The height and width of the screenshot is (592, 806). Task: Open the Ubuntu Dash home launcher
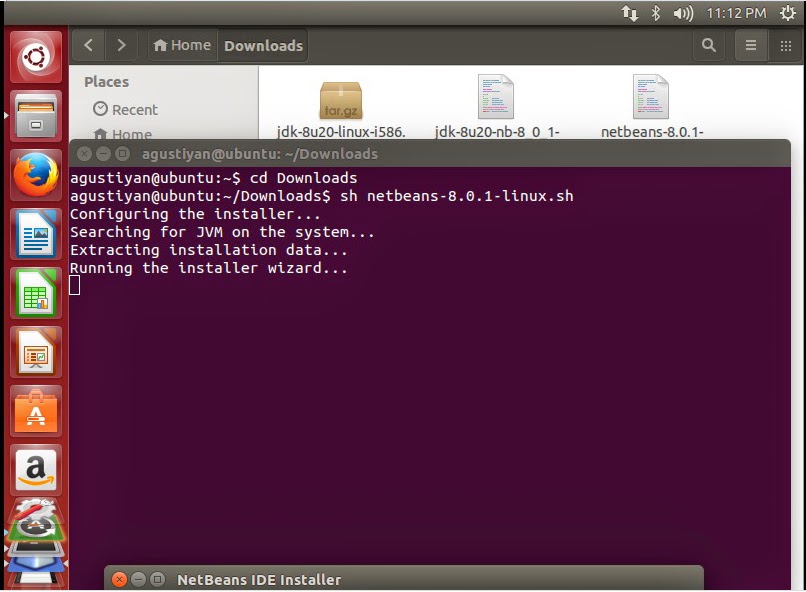(35, 57)
